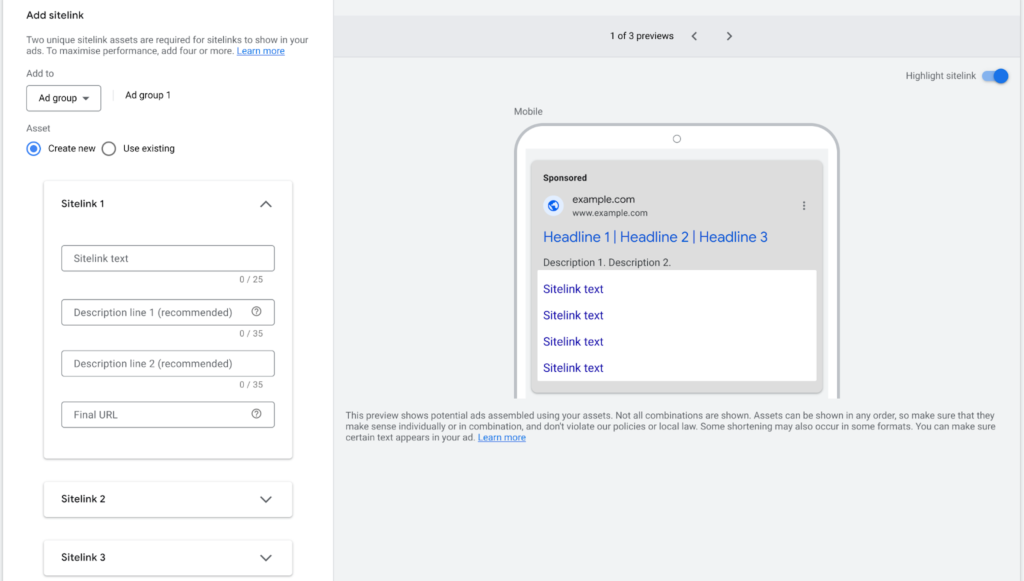The height and width of the screenshot is (581, 1024).
Task: Open Learn more link below the preview
Action: pos(502,437)
